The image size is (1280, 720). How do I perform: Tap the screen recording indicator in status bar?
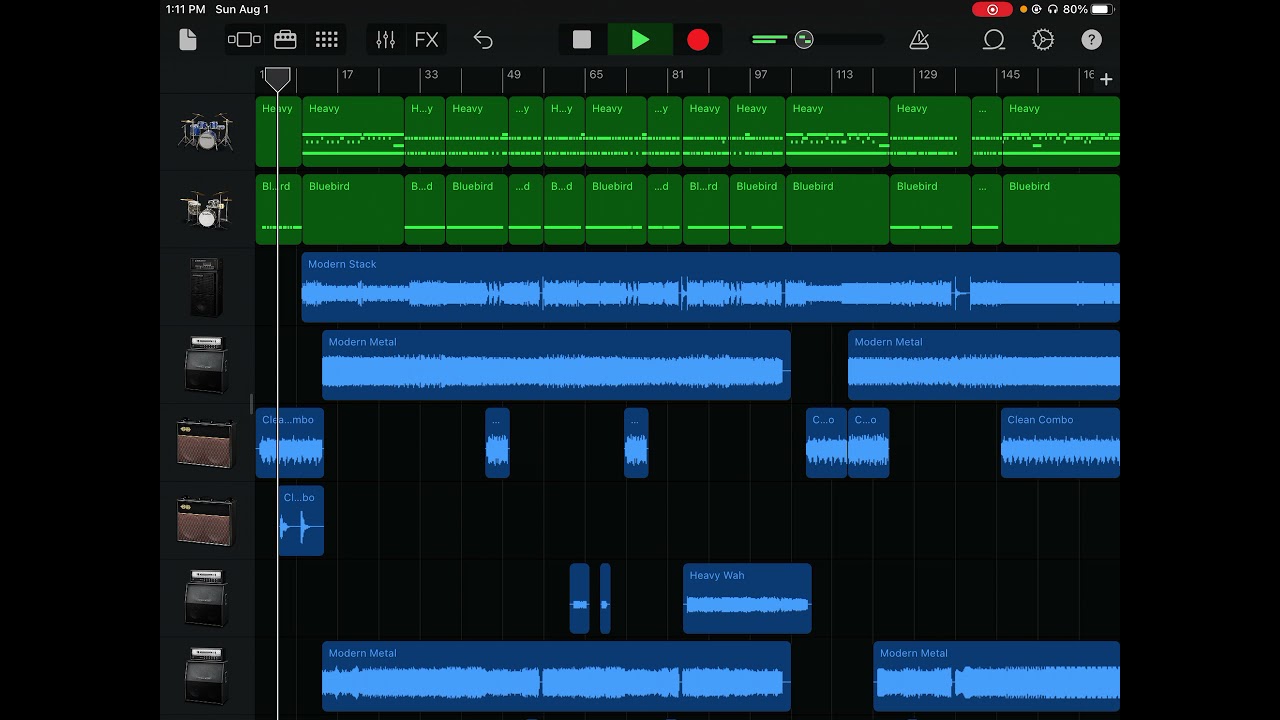click(x=992, y=9)
